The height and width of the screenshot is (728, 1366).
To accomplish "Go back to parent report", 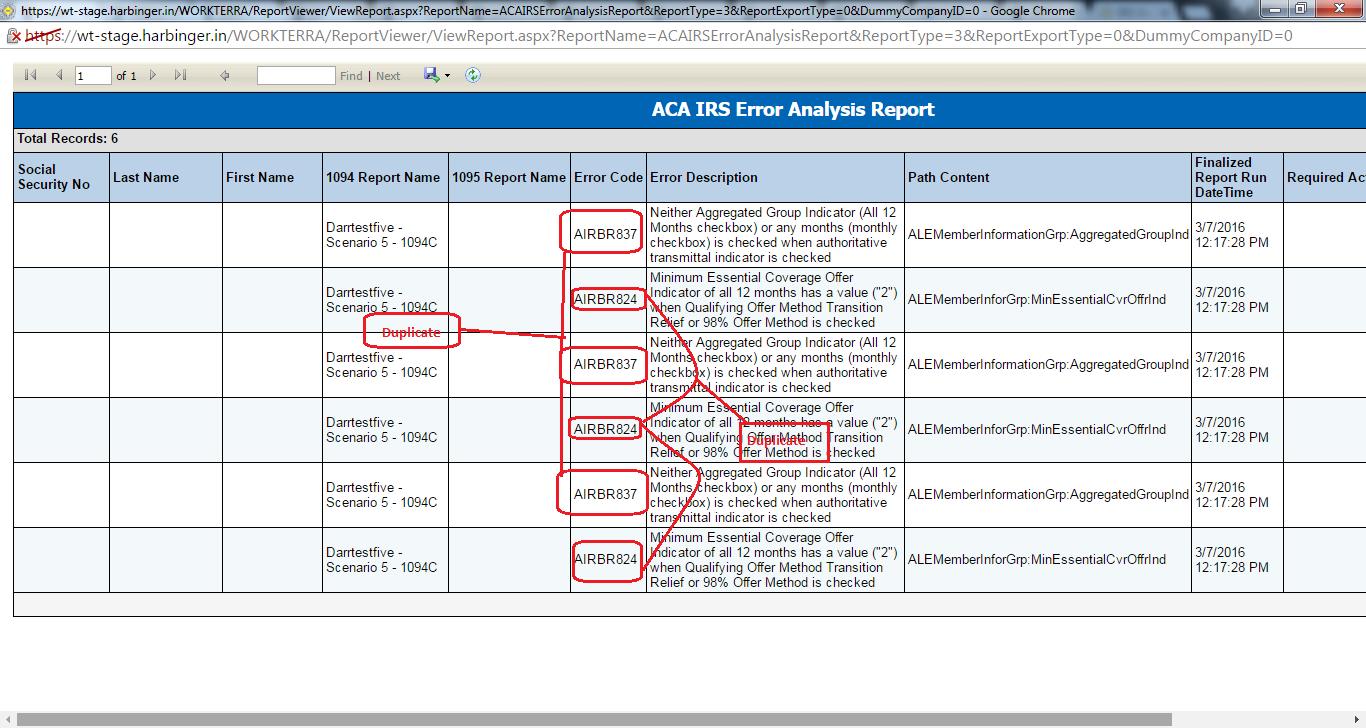I will click(x=225, y=75).
